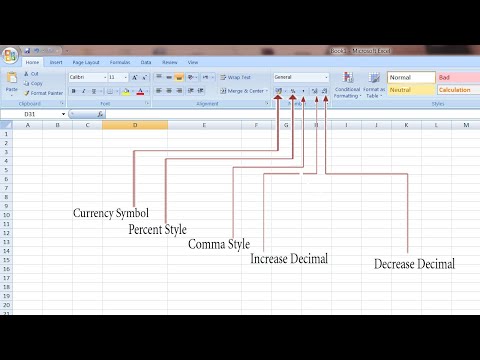Open the Calibri font name dropdown
480x360 pixels.
pyautogui.click(x=105, y=77)
